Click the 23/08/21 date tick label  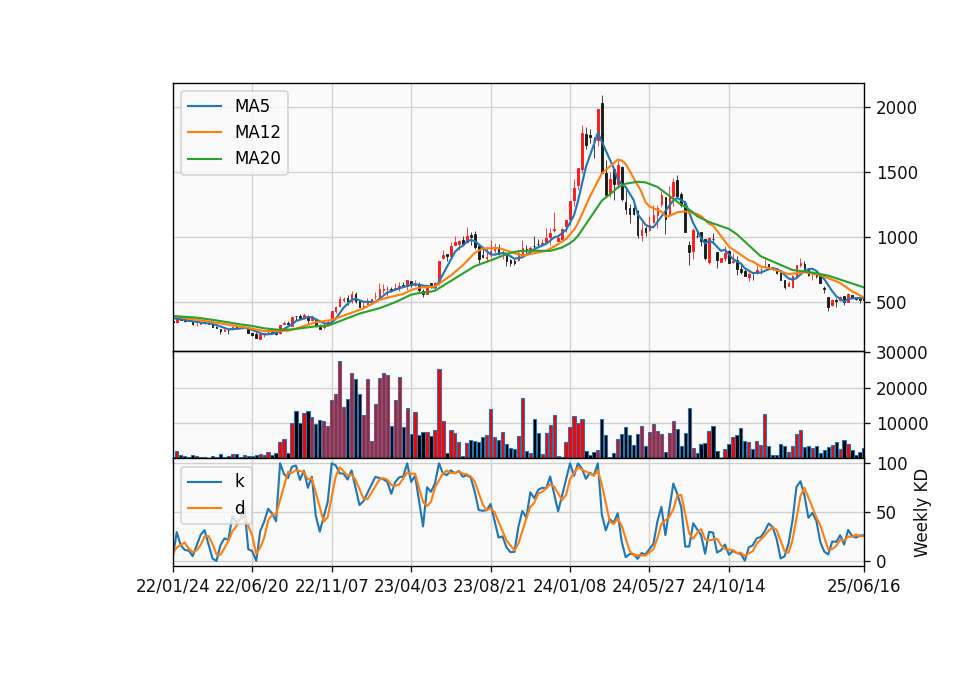490,586
